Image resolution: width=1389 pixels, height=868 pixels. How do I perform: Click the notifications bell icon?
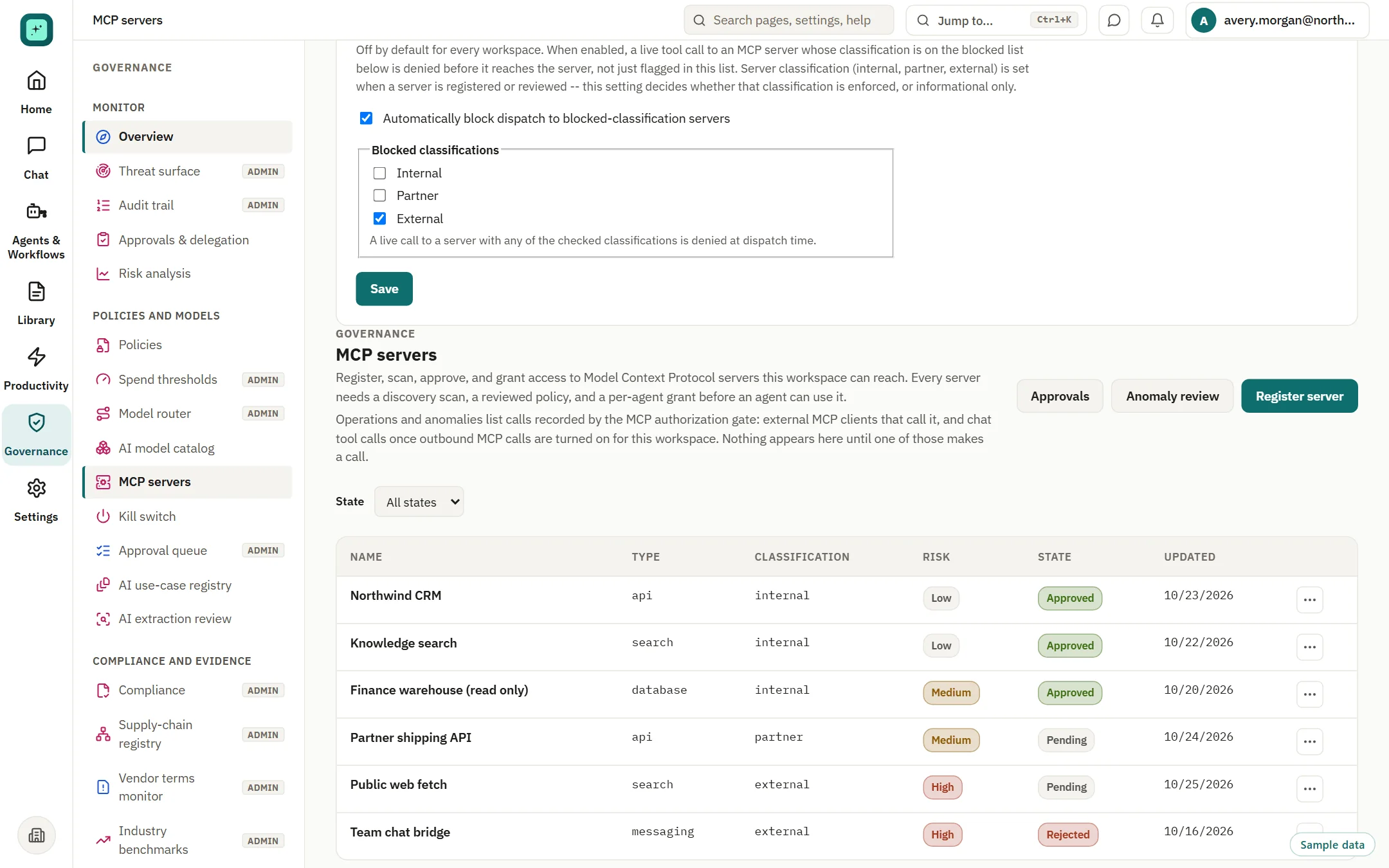pos(1157,20)
